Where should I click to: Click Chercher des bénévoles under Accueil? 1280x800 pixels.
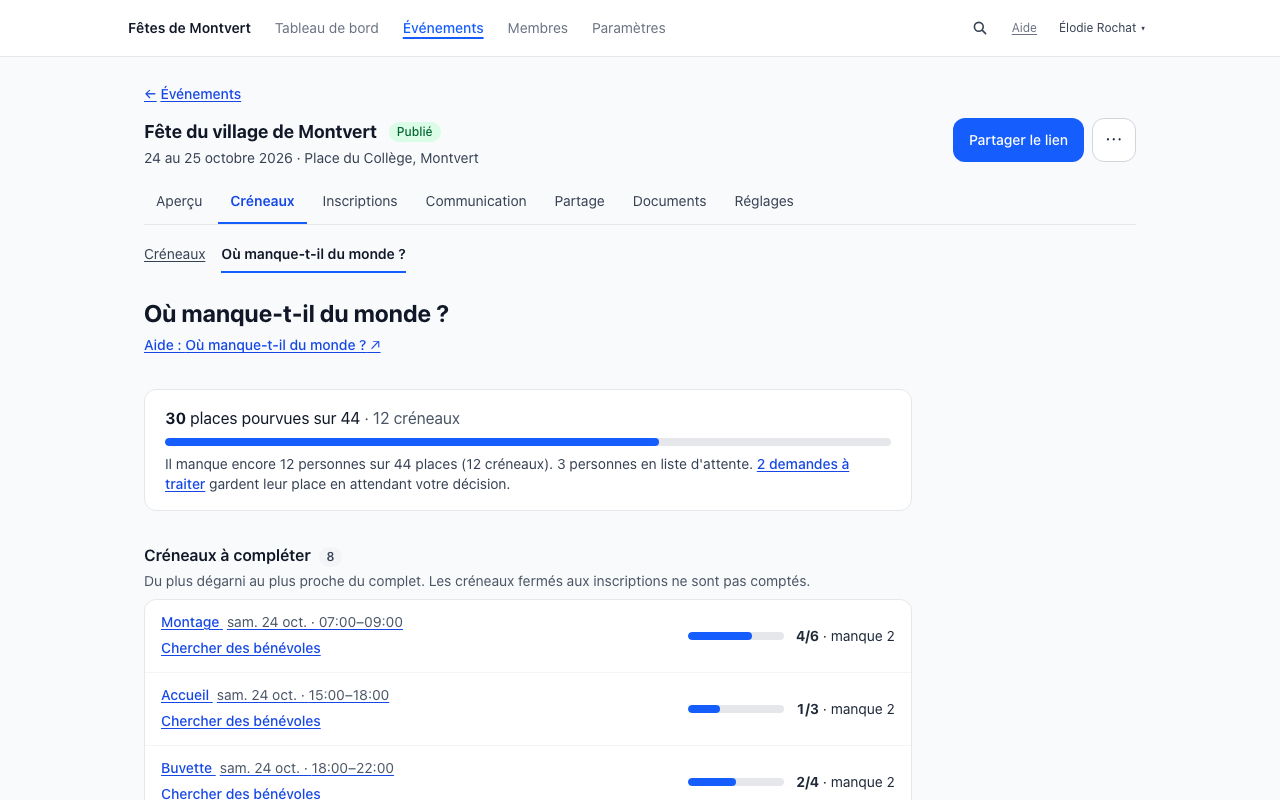(x=241, y=721)
